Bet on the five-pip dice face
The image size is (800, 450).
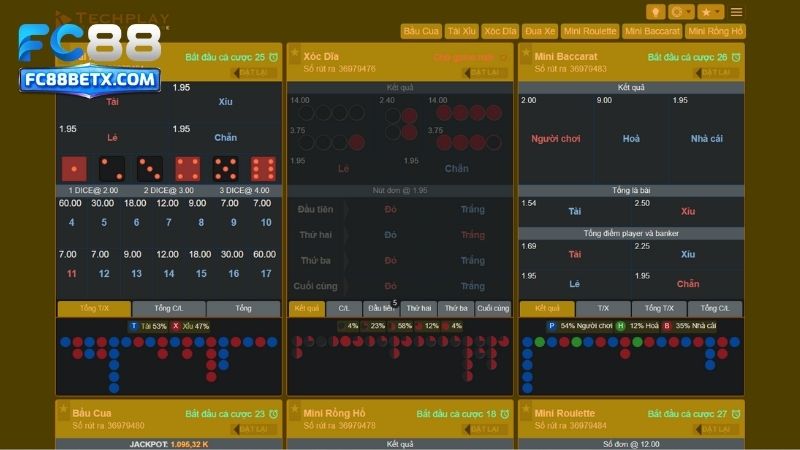click(x=226, y=169)
